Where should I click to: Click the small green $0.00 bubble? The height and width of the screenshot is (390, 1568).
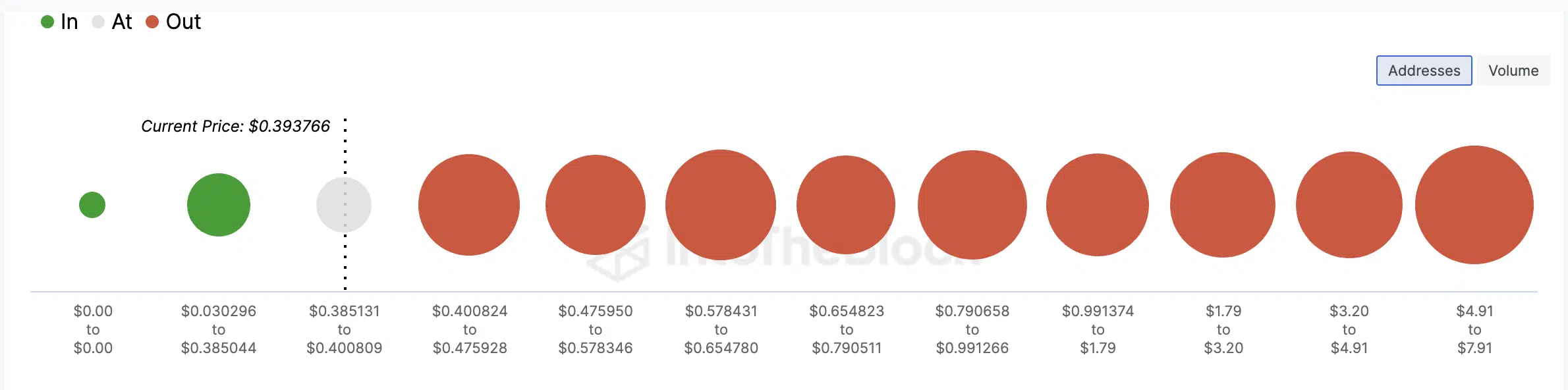[92, 205]
